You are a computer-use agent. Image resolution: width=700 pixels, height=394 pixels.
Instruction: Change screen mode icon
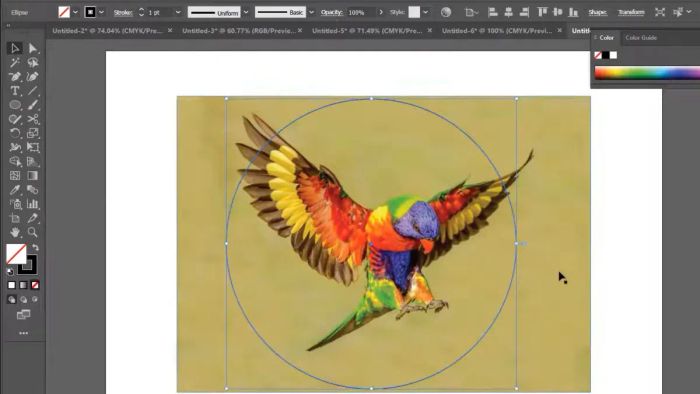click(x=23, y=315)
